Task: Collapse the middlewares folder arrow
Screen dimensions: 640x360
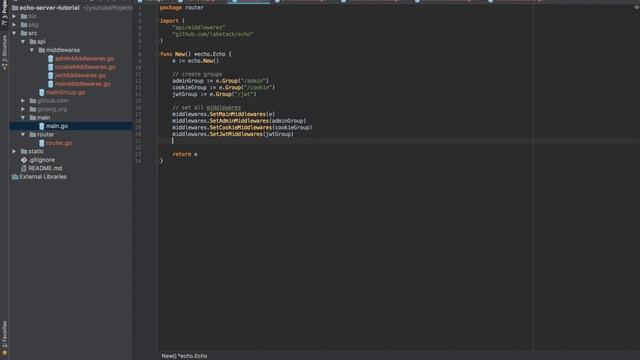Action: 32,50
